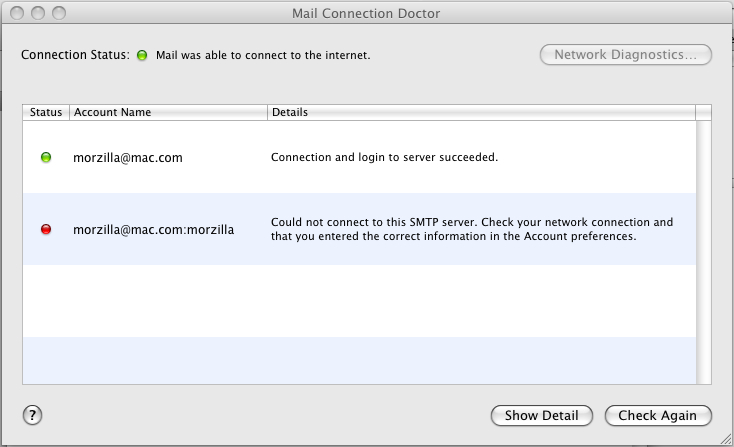The width and height of the screenshot is (734, 447).
Task: Click red status dot for SMTP account
Action: click(x=46, y=229)
